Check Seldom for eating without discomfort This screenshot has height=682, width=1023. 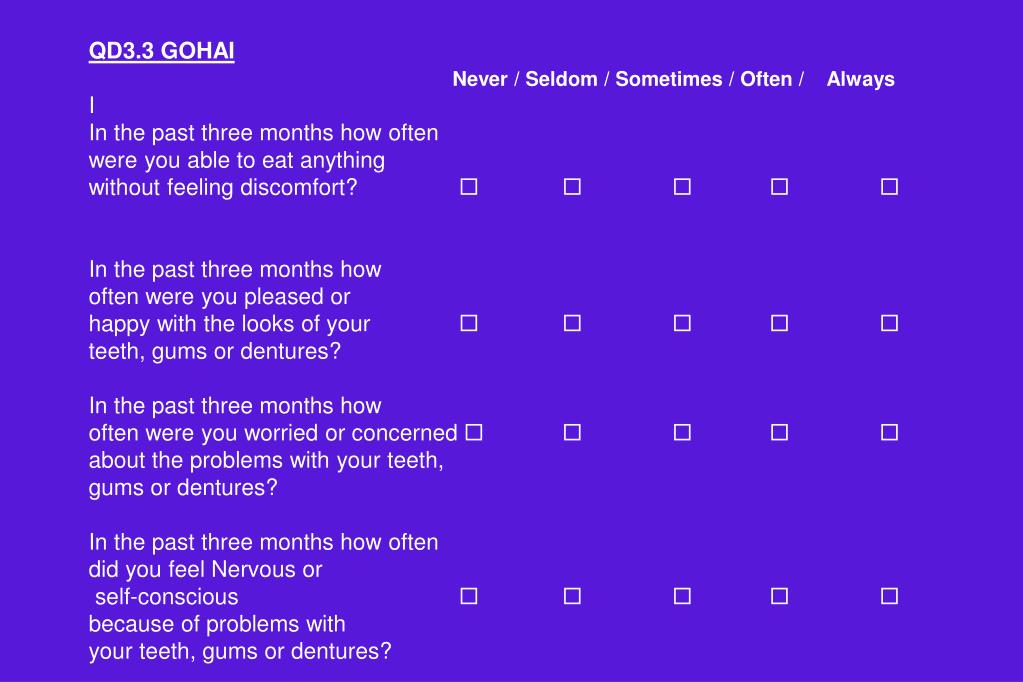(x=572, y=187)
